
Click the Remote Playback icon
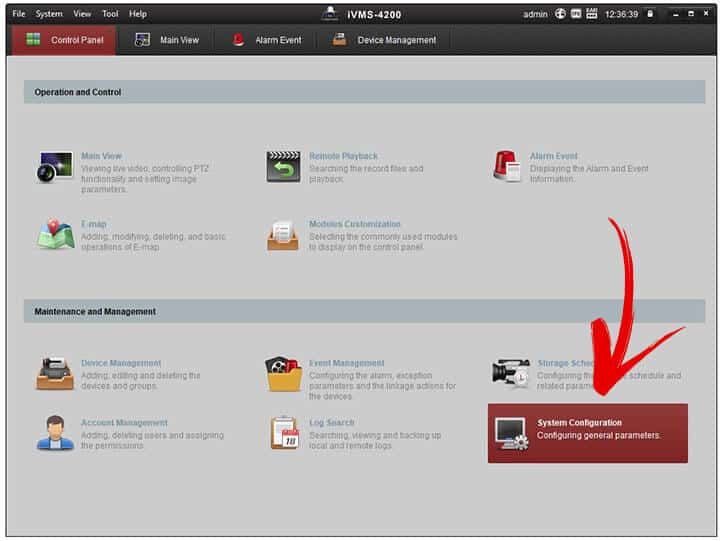[283, 167]
